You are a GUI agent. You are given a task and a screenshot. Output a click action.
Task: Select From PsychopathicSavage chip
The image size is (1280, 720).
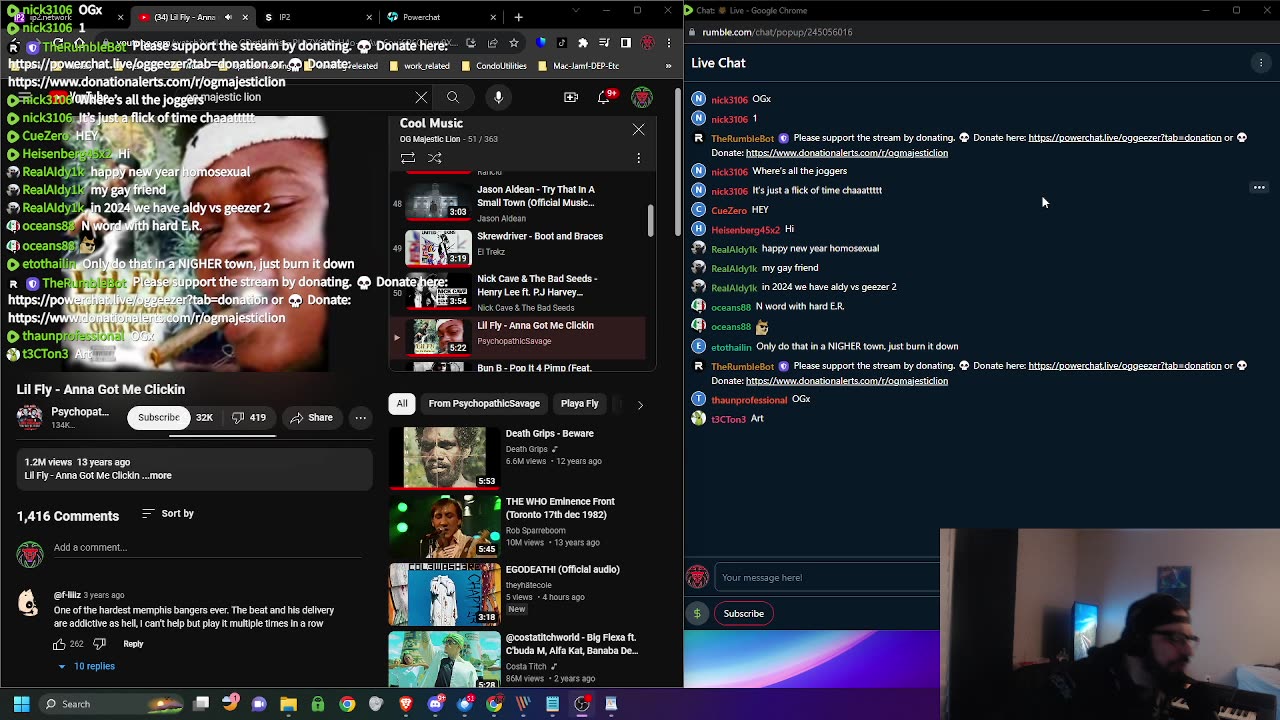pos(484,404)
